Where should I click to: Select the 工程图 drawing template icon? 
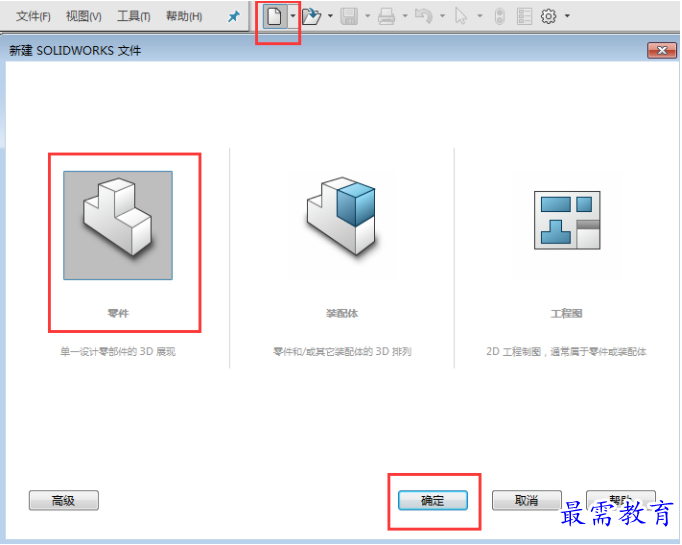[567, 220]
